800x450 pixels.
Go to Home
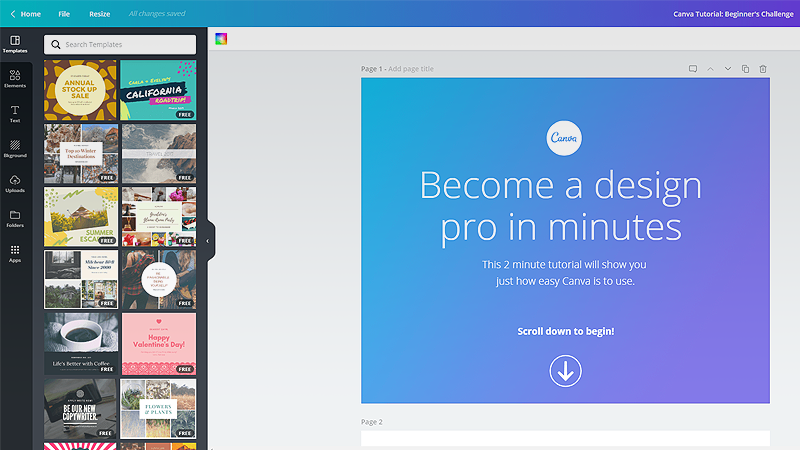[x=31, y=14]
